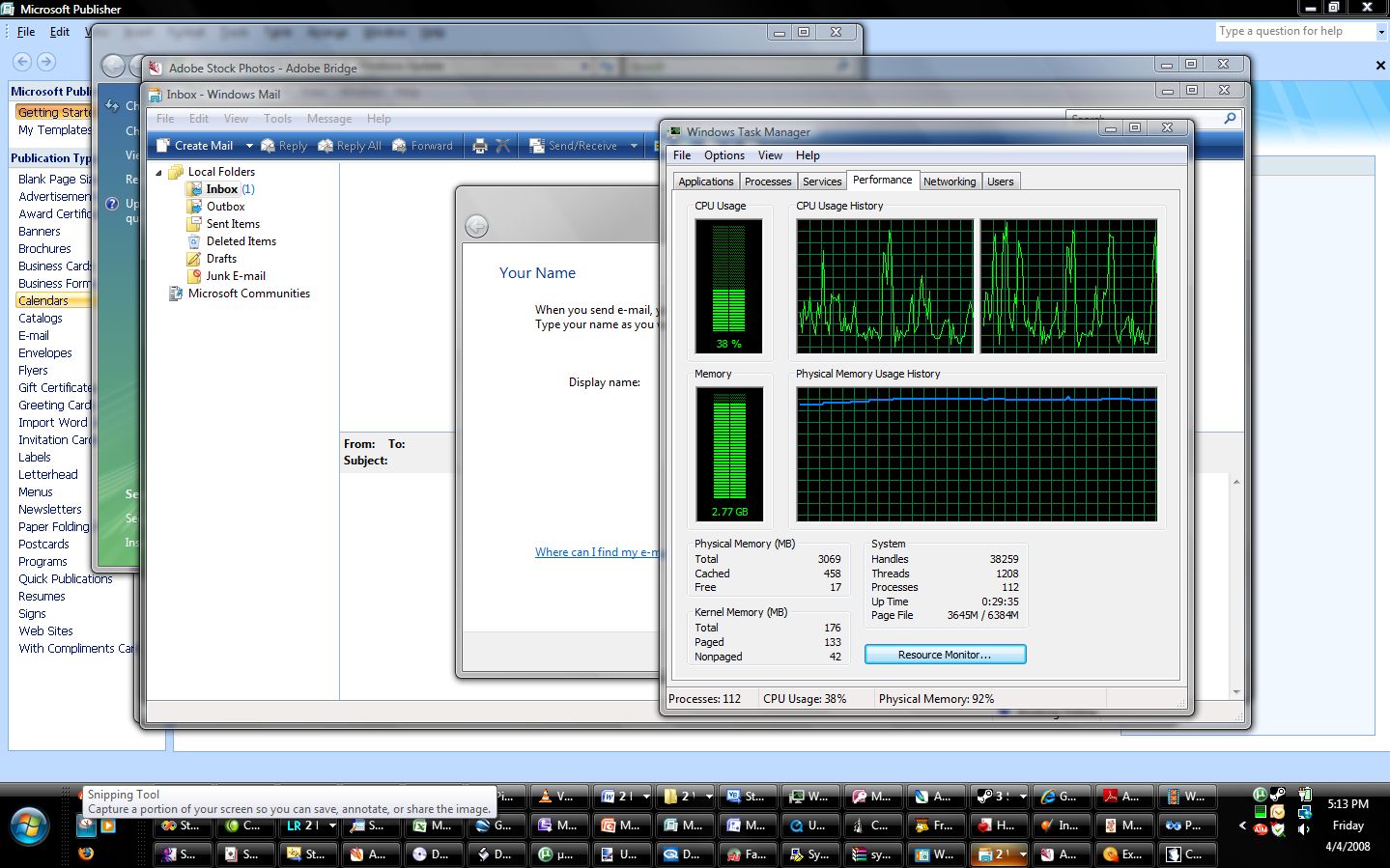The image size is (1390, 868).
Task: Open the Create Mail dropdown arrow
Action: coord(249,146)
